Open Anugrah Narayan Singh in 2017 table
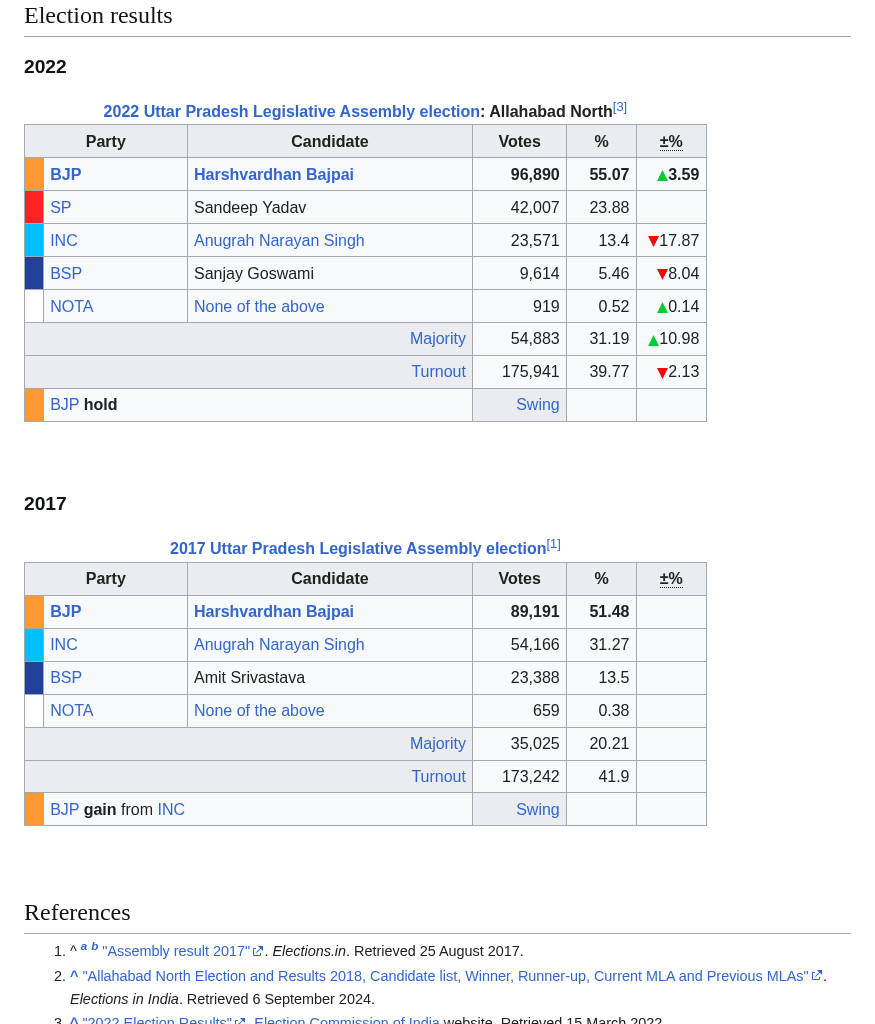875x1024 pixels. 278,645
